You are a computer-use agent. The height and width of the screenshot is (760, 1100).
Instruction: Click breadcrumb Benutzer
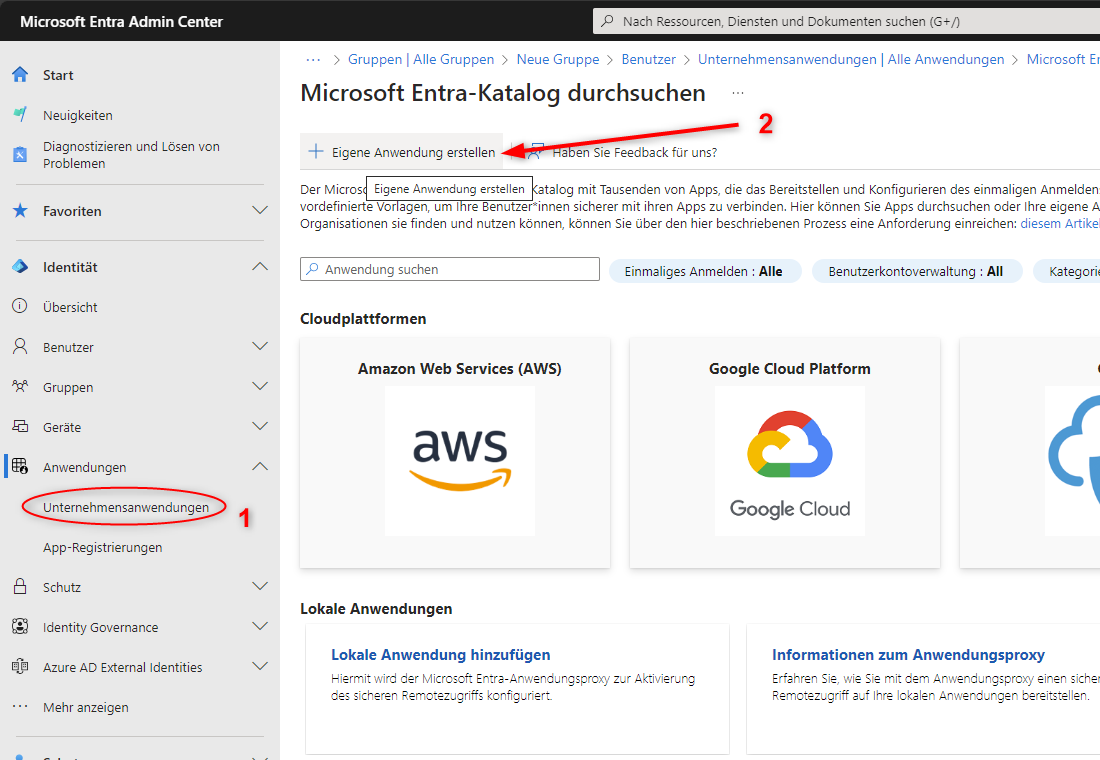648,60
